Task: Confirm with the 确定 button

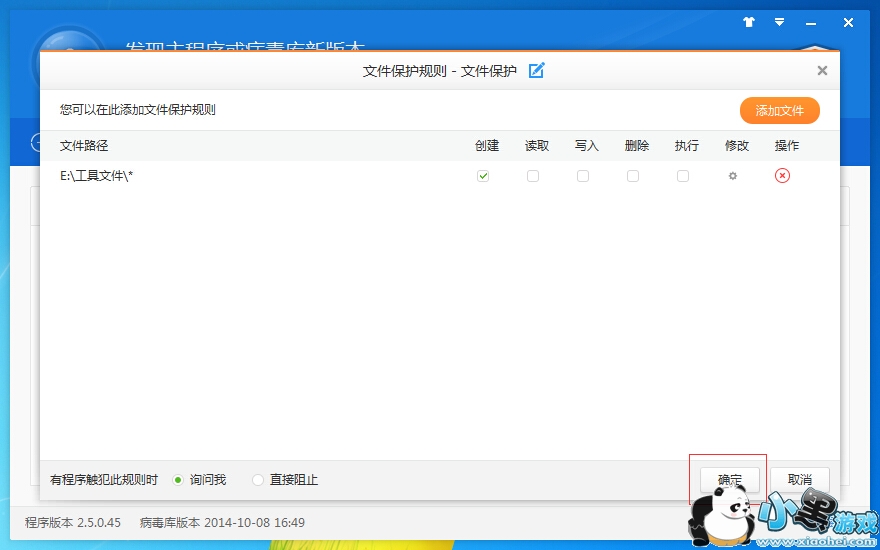Action: tap(730, 480)
